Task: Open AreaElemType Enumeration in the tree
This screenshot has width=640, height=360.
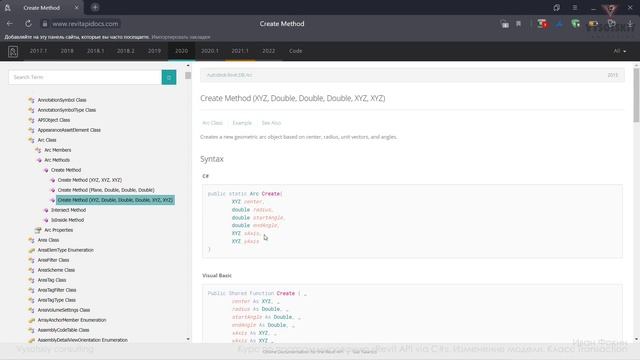Action: tap(65, 250)
